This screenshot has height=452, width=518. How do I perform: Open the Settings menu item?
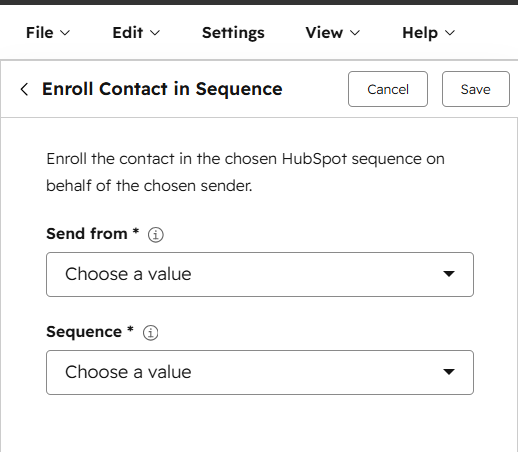(x=233, y=33)
